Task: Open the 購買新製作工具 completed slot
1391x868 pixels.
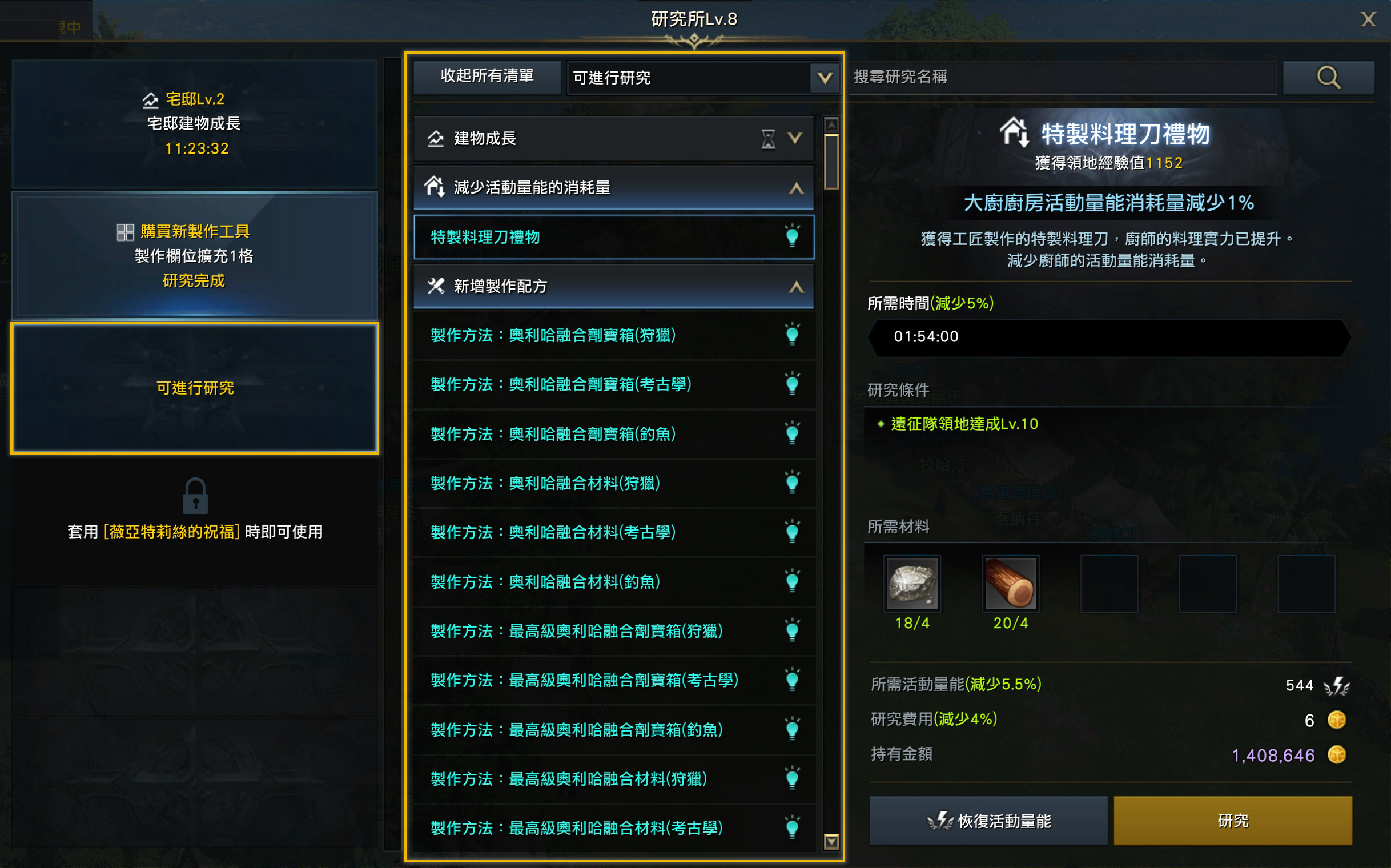Action: 195,256
